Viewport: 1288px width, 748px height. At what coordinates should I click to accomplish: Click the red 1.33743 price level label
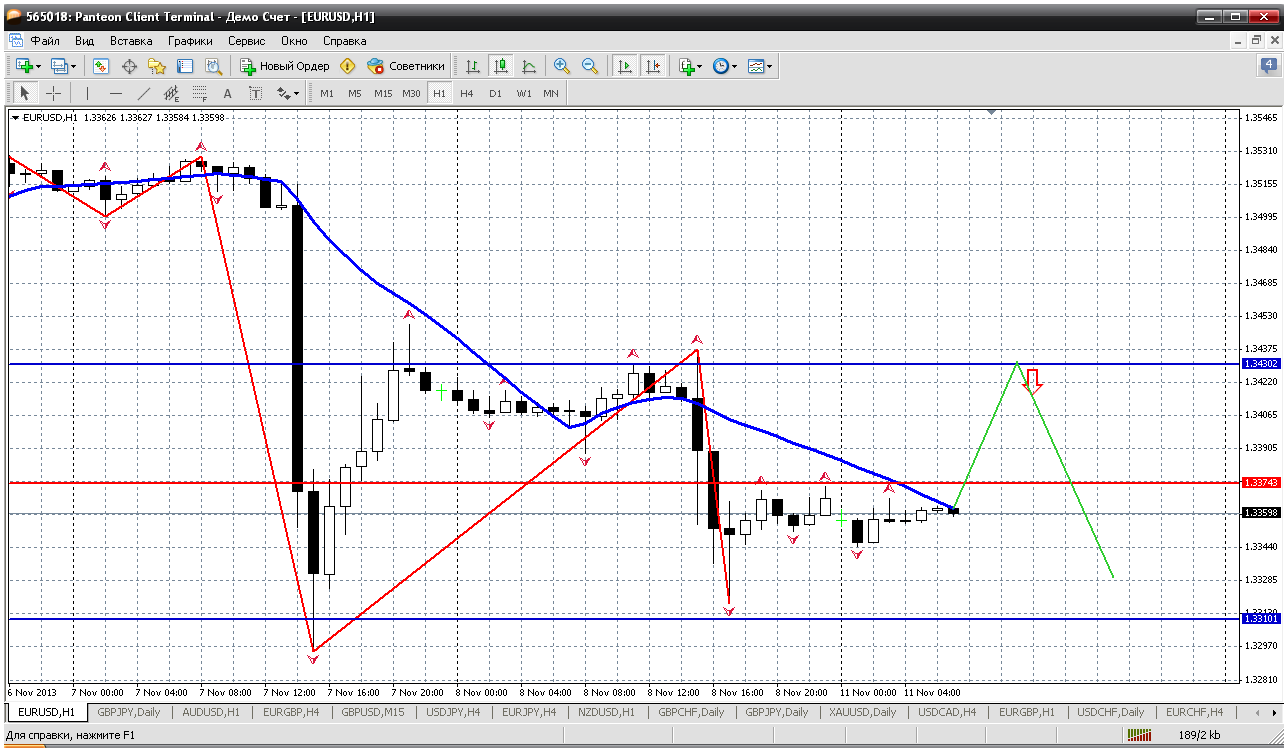coord(1260,482)
